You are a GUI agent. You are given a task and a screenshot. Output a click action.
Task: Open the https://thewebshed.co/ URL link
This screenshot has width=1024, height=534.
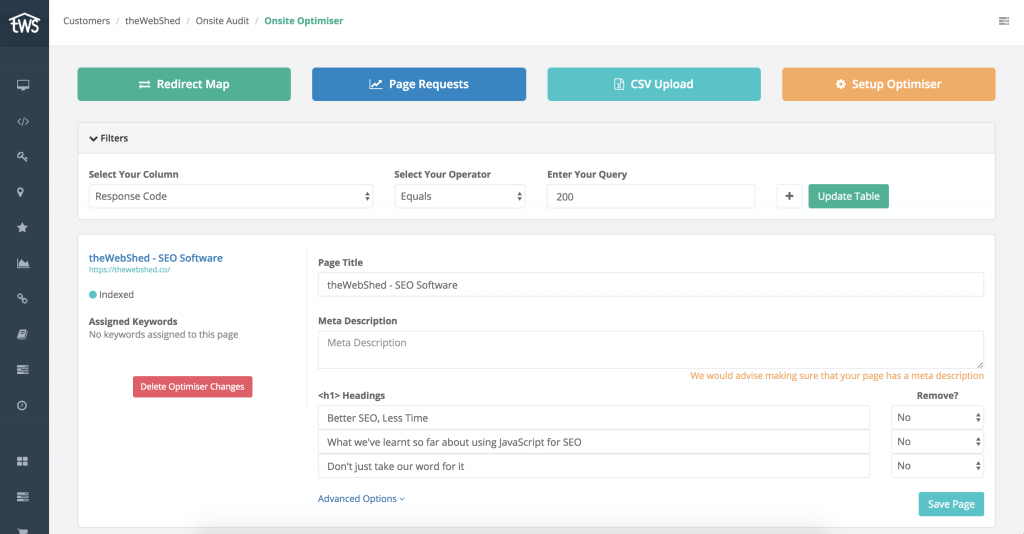point(129,270)
